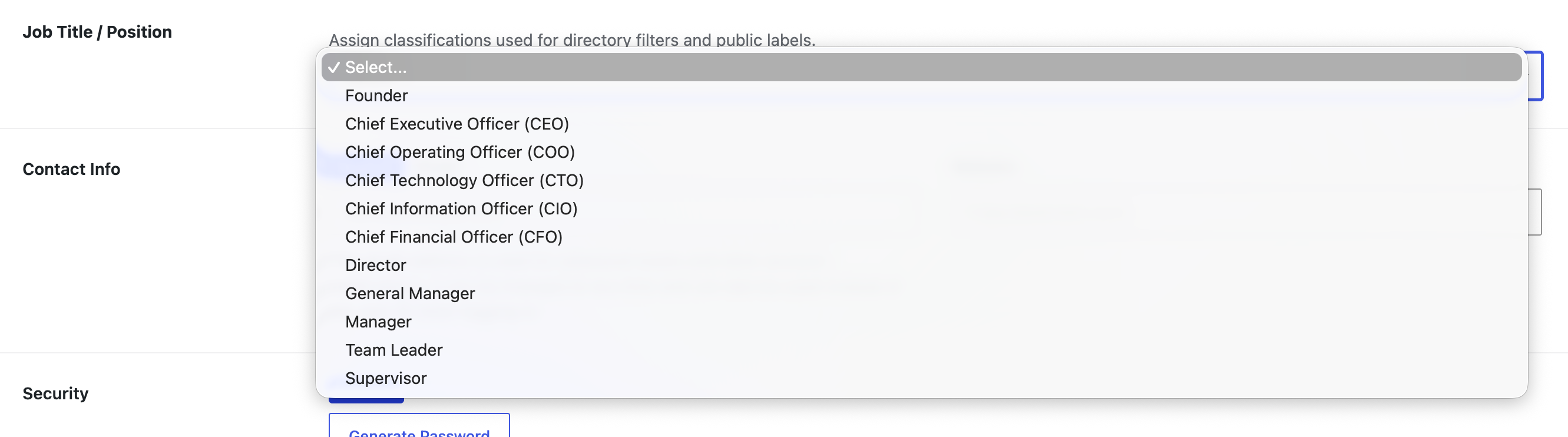Choose the Manager option
The width and height of the screenshot is (1568, 437).
point(921,322)
